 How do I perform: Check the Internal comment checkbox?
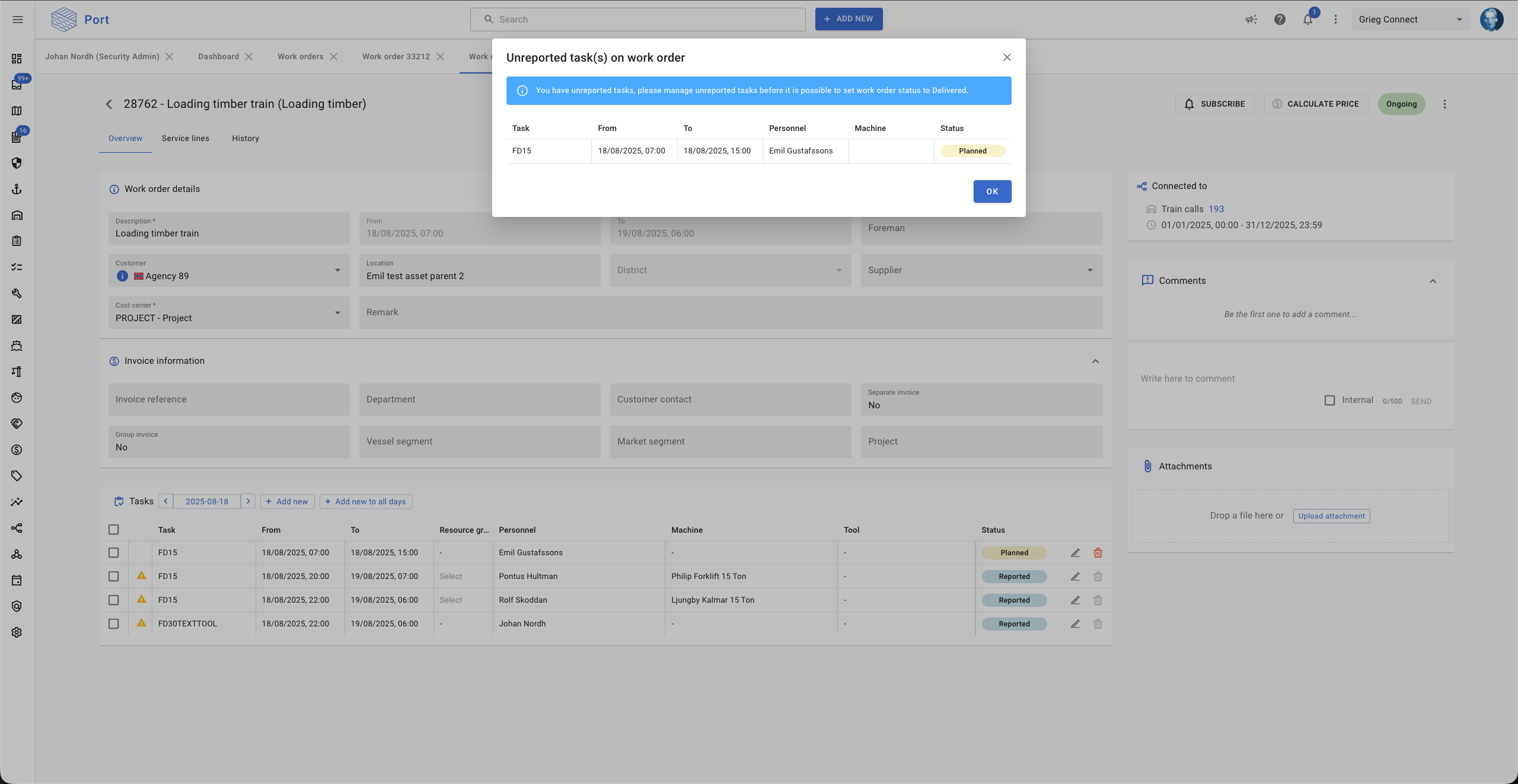click(1329, 401)
